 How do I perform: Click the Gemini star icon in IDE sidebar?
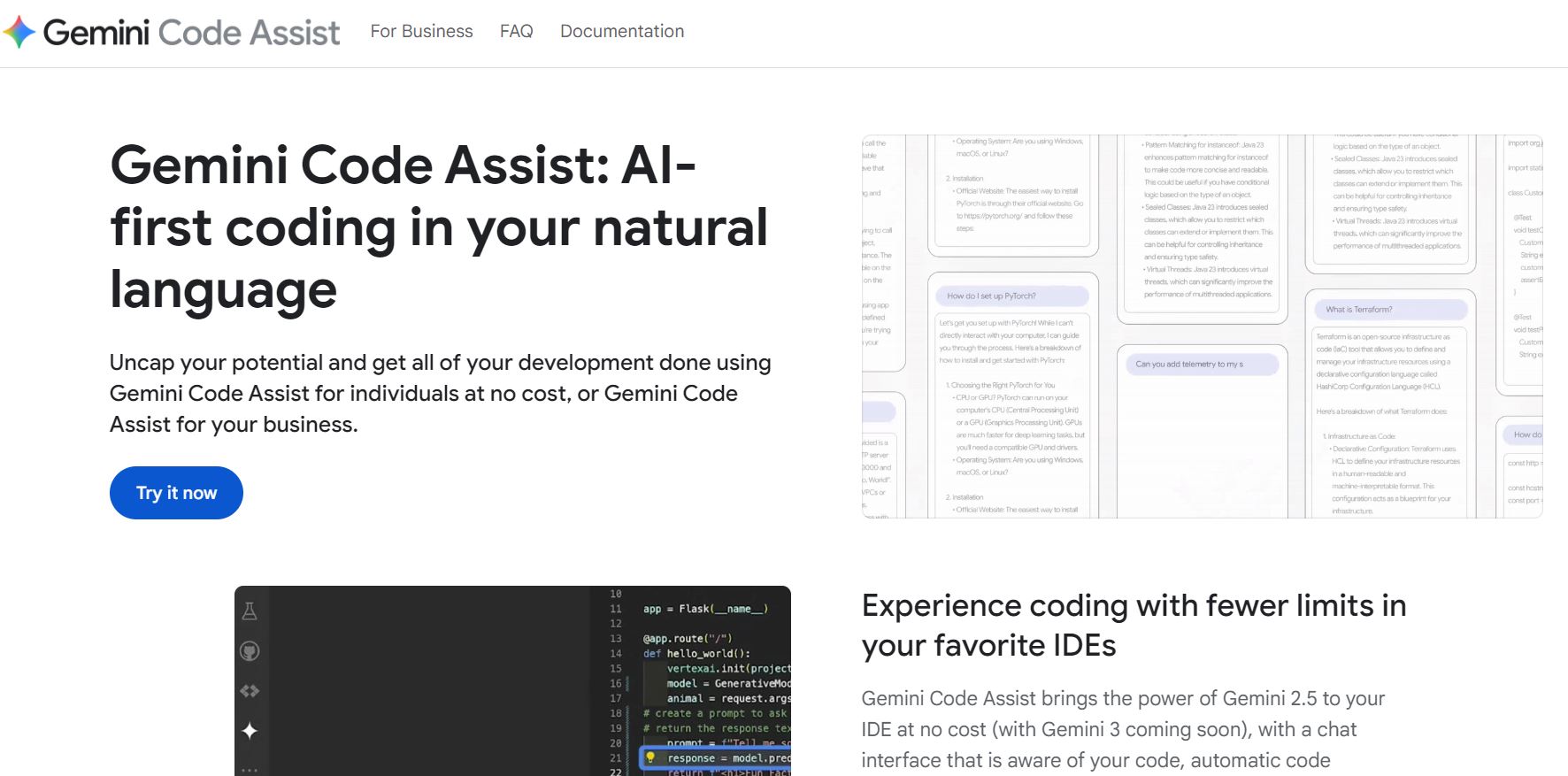(x=250, y=731)
